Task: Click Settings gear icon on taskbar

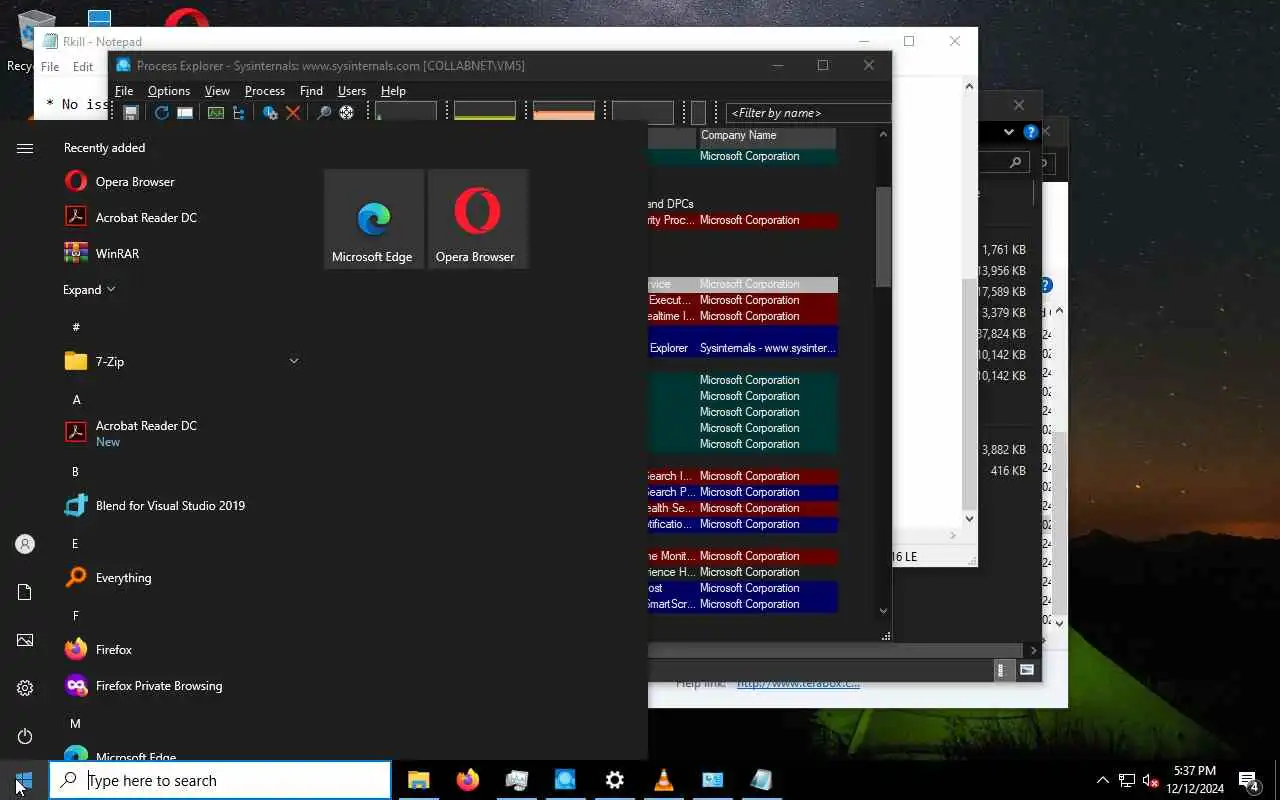Action: (614, 780)
